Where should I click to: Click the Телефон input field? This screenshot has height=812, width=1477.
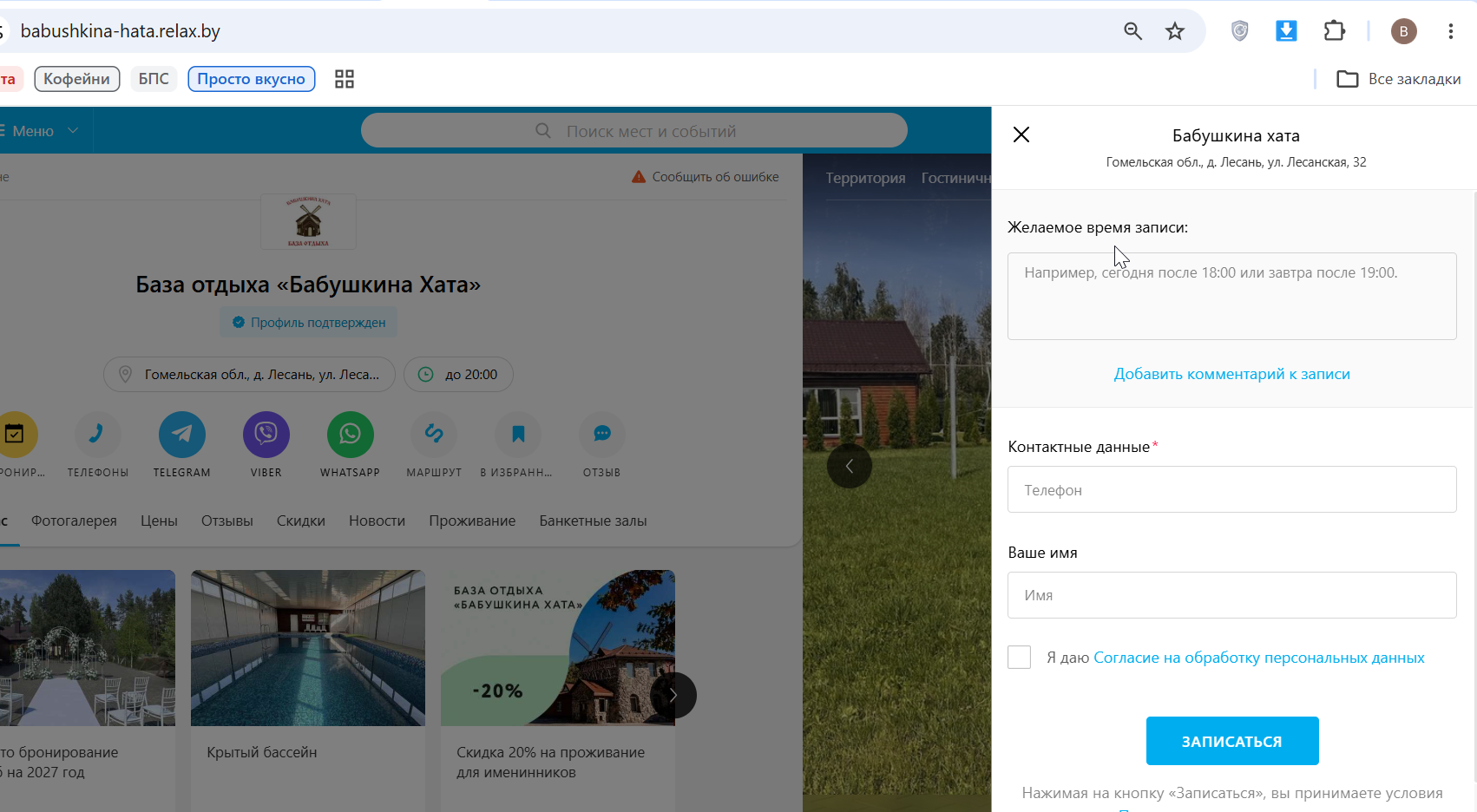point(1232,489)
